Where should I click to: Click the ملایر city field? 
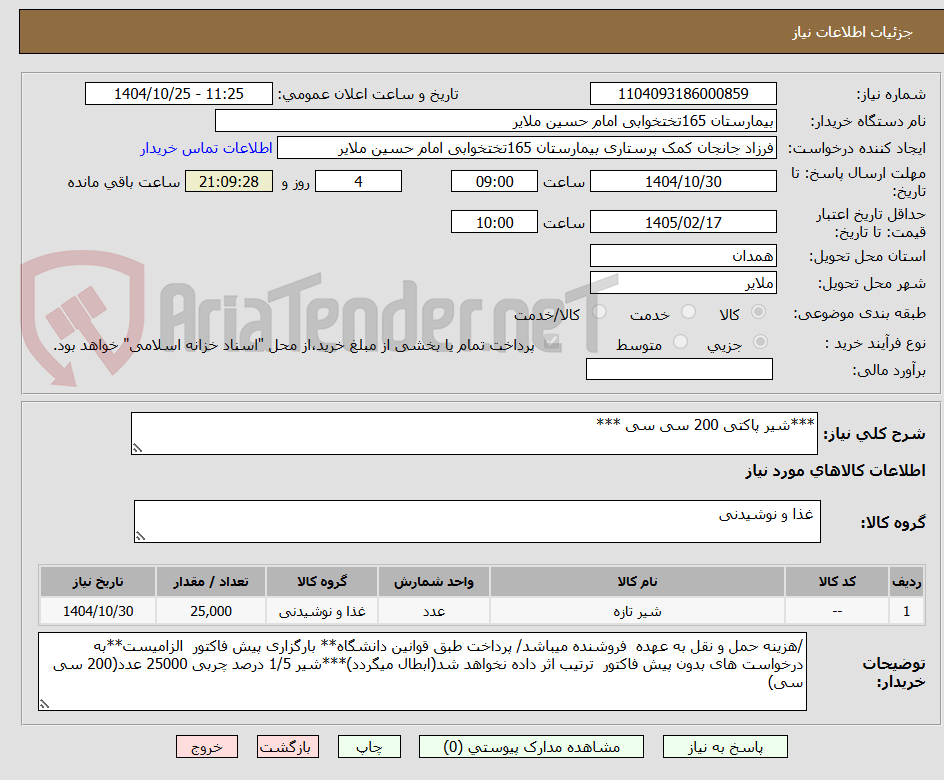683,283
